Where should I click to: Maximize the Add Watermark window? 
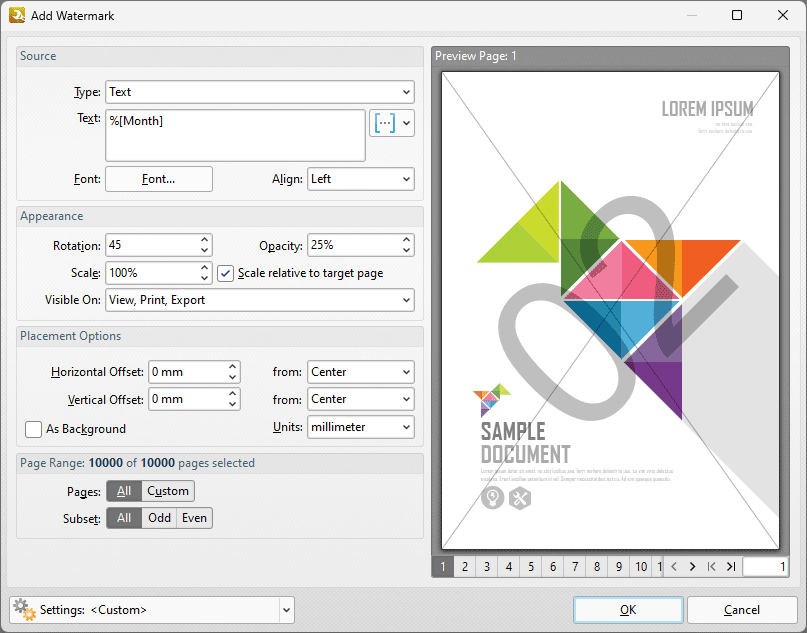737,15
